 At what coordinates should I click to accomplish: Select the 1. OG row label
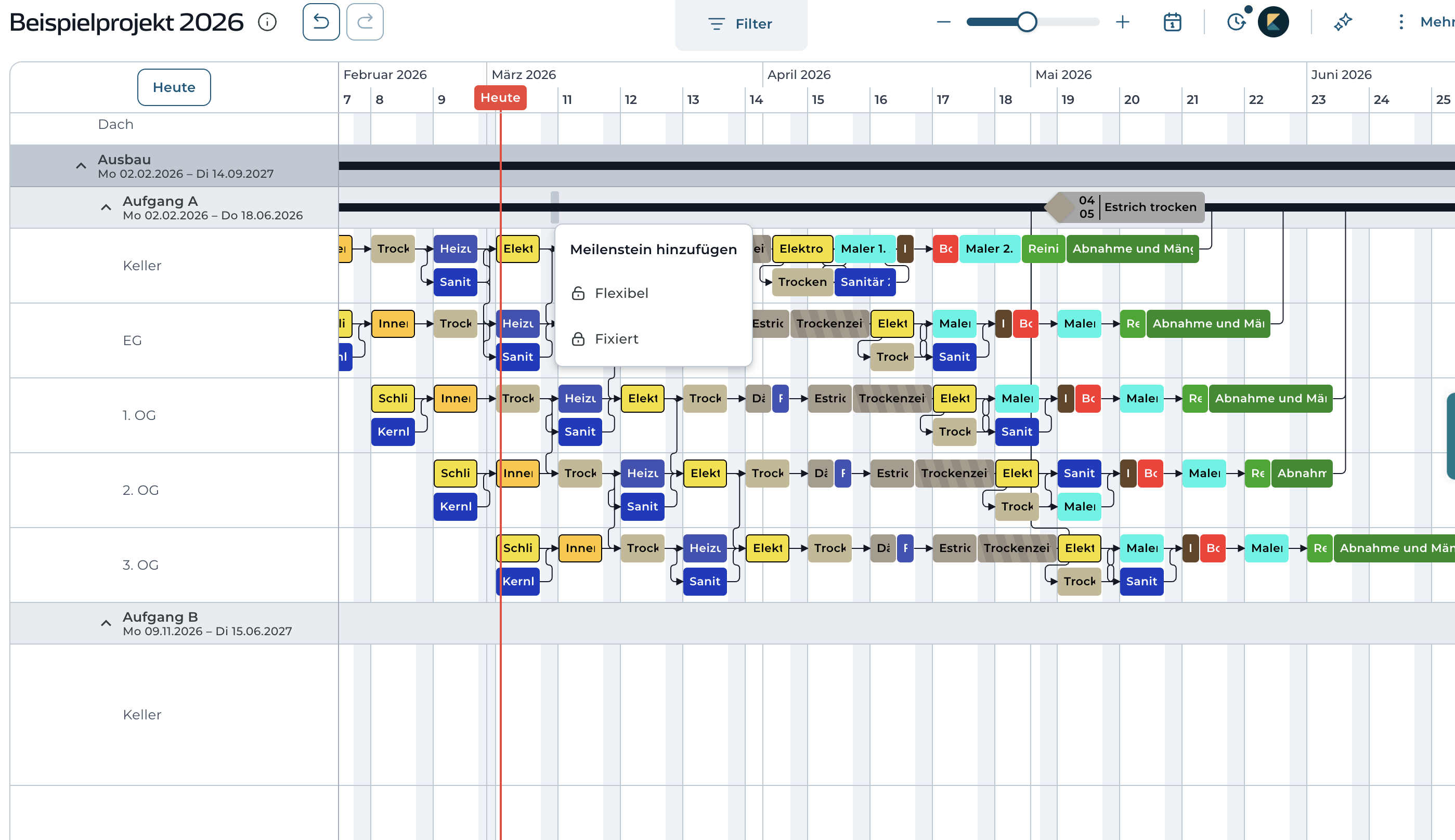tap(139, 415)
